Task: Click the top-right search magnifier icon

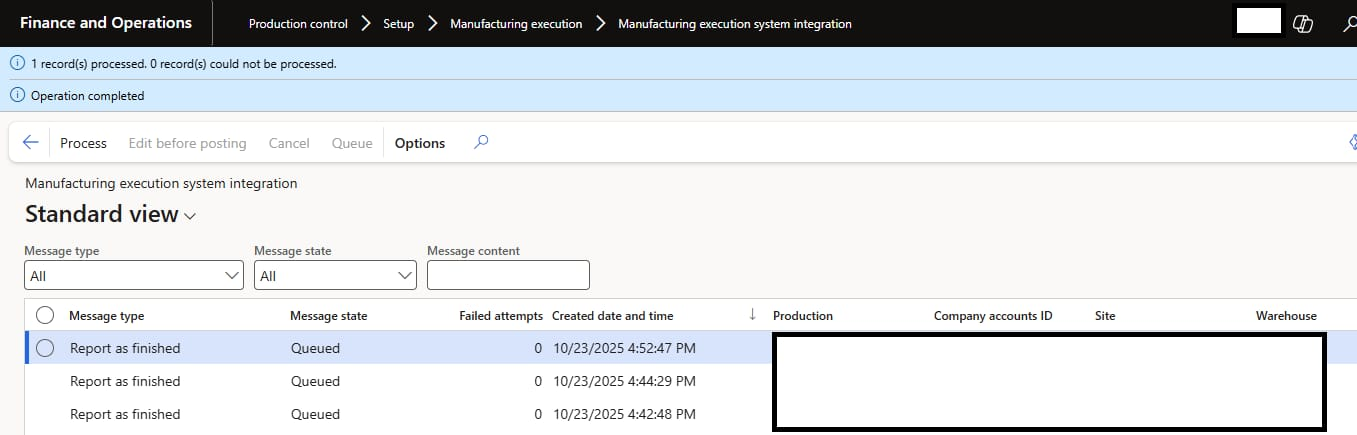Action: 1348,23
